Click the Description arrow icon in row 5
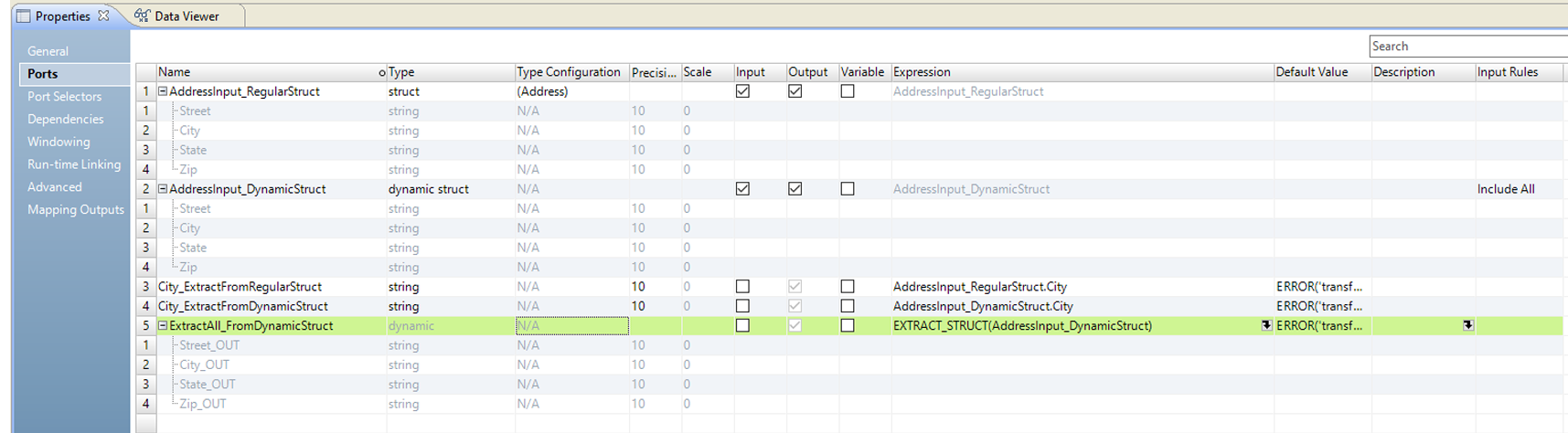Viewport: 1568px width, 433px height. [x=1467, y=325]
